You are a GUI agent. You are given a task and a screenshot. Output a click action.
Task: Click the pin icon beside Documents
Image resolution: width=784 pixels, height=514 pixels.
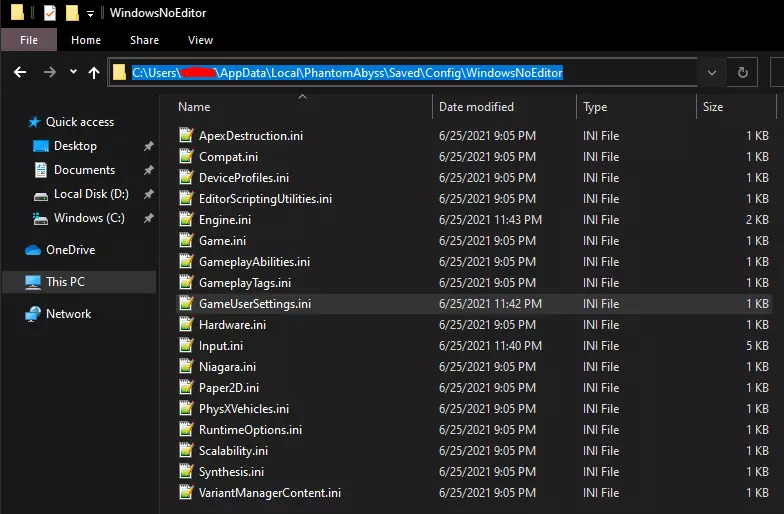[148, 170]
